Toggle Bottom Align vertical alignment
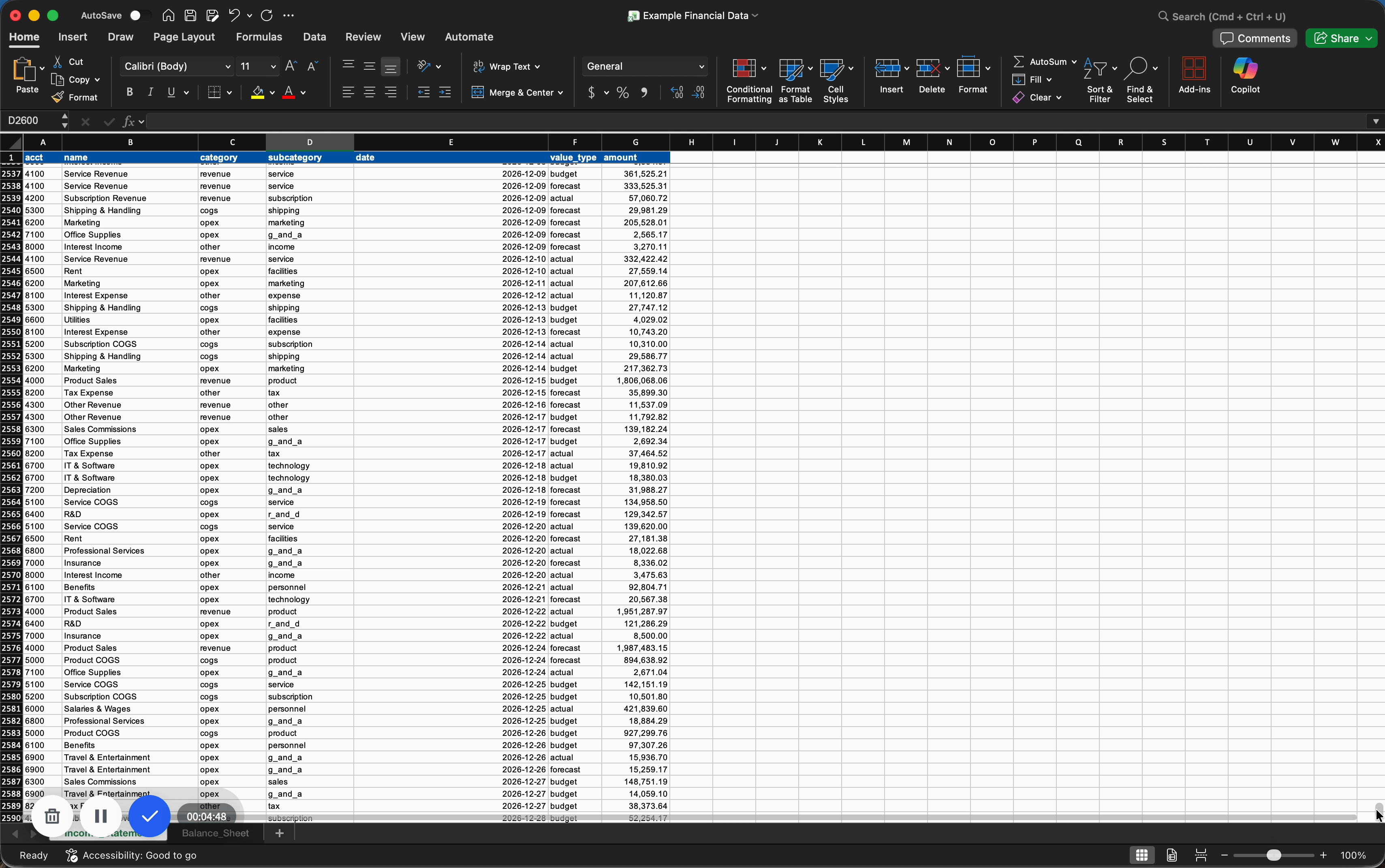 pos(390,66)
